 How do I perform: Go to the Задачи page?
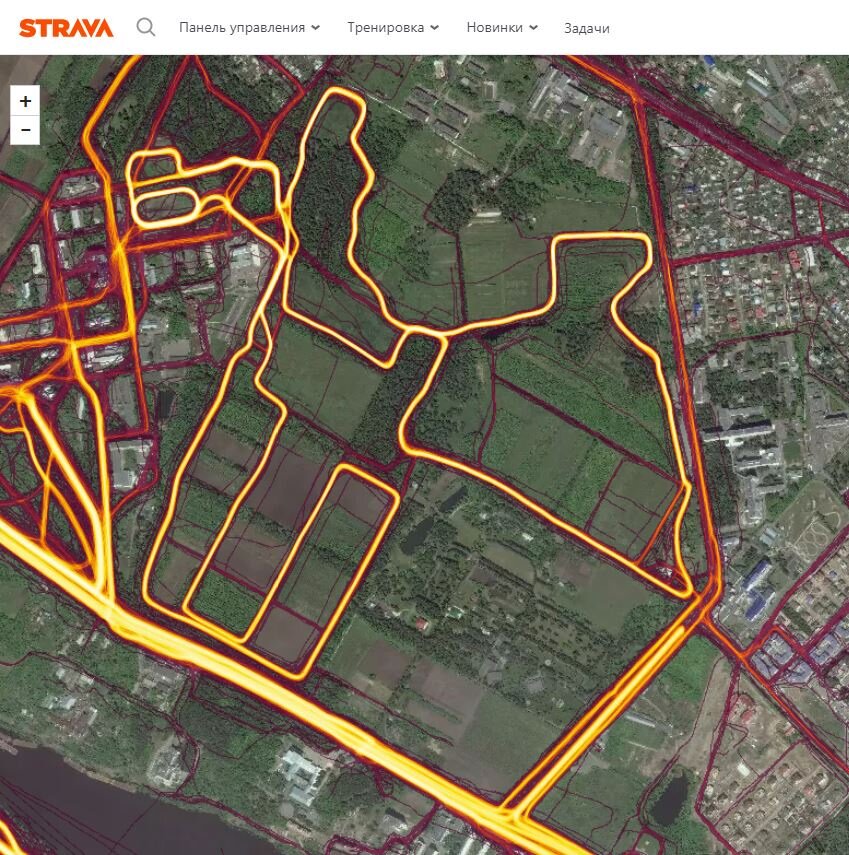(x=587, y=28)
